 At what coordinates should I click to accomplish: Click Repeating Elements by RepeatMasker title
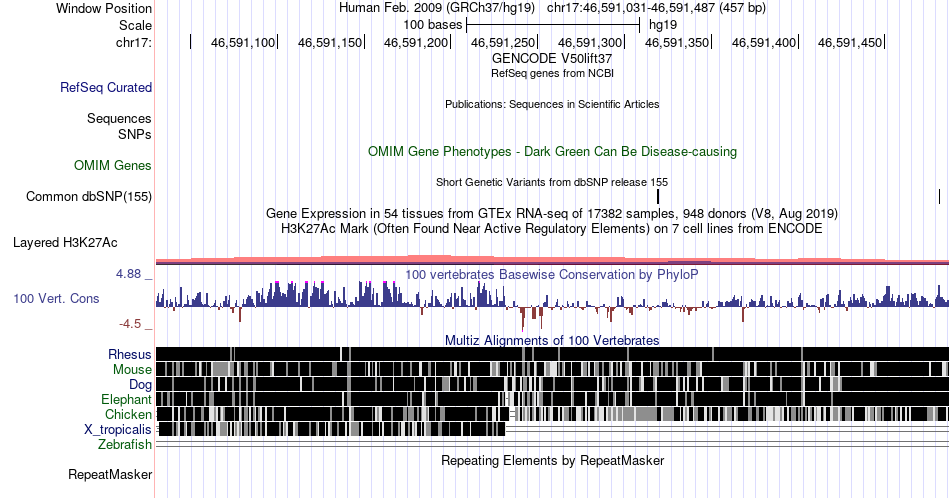click(x=552, y=460)
